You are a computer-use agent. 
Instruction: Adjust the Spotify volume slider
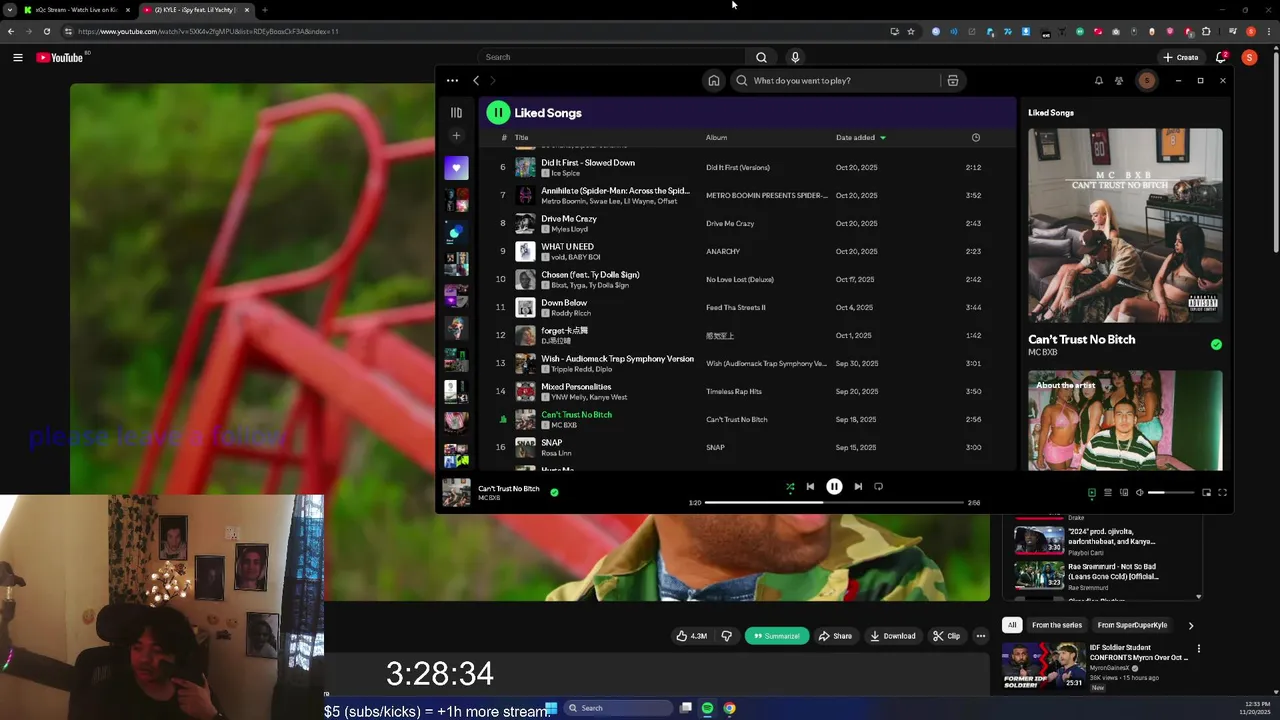click(x=1171, y=493)
